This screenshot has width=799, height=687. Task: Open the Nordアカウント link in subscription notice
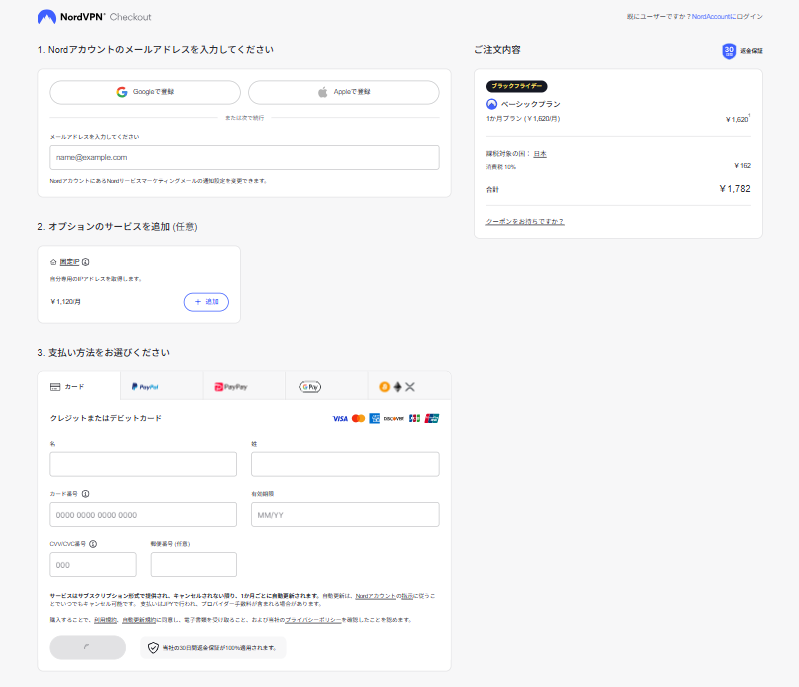coord(376,596)
